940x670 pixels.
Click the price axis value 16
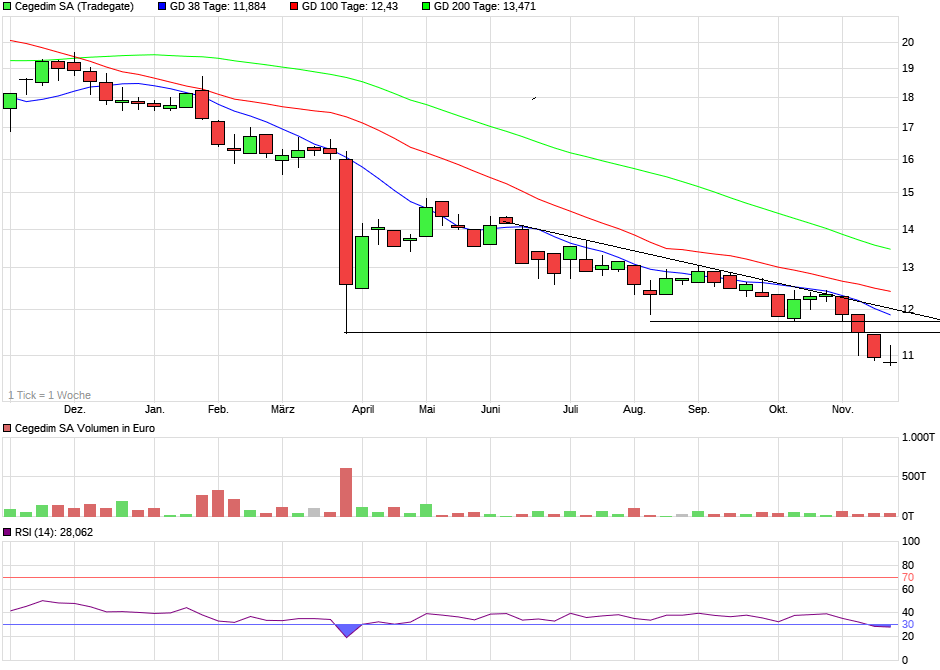[x=908, y=159]
